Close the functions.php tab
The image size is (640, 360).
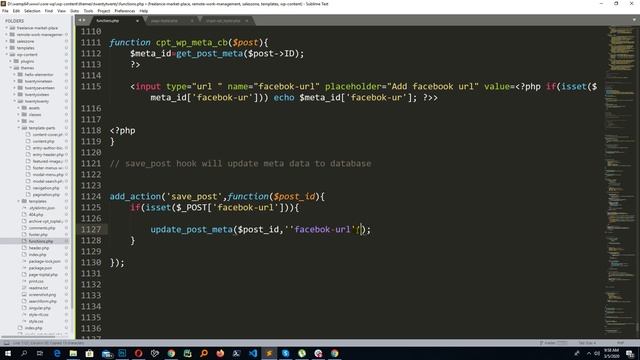click(137, 20)
